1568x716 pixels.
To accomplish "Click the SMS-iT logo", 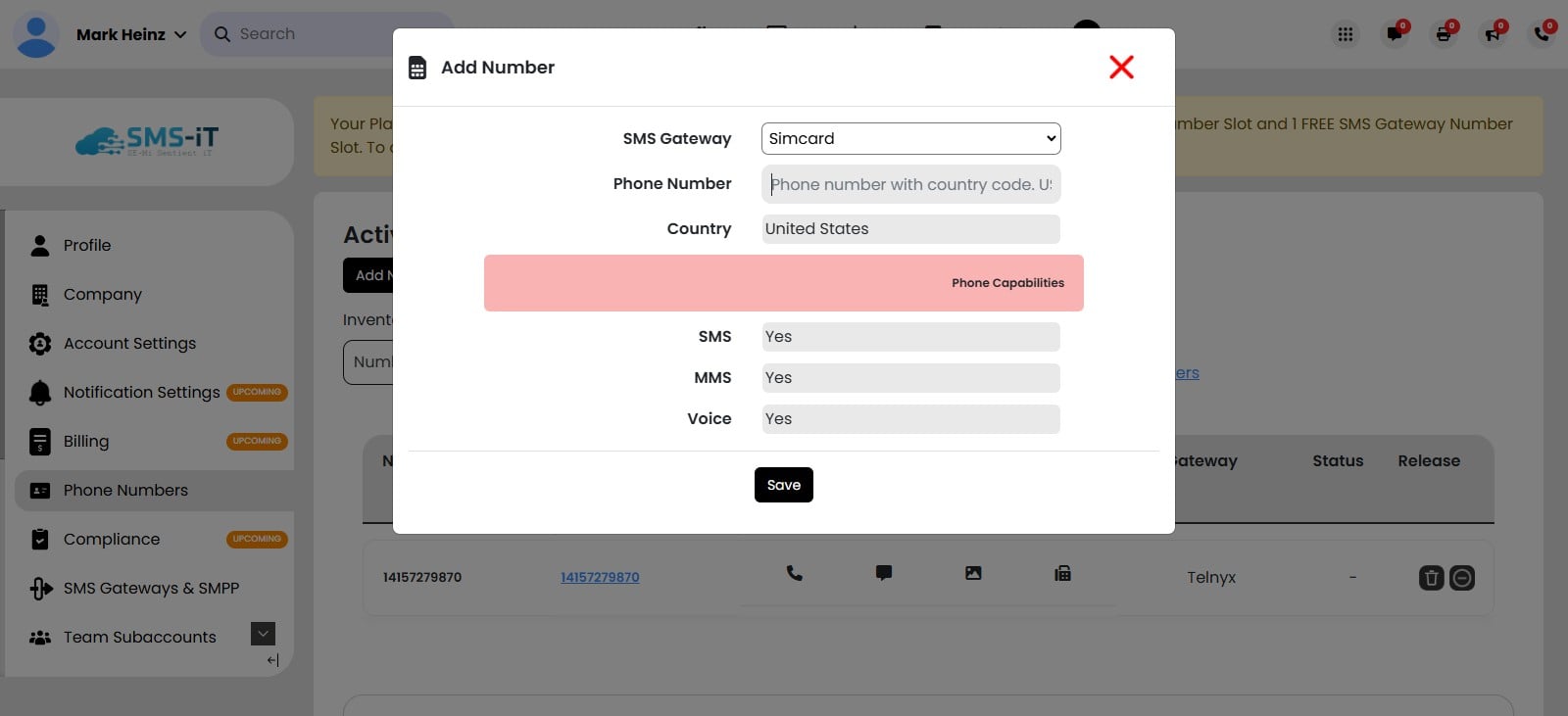I will [x=147, y=141].
